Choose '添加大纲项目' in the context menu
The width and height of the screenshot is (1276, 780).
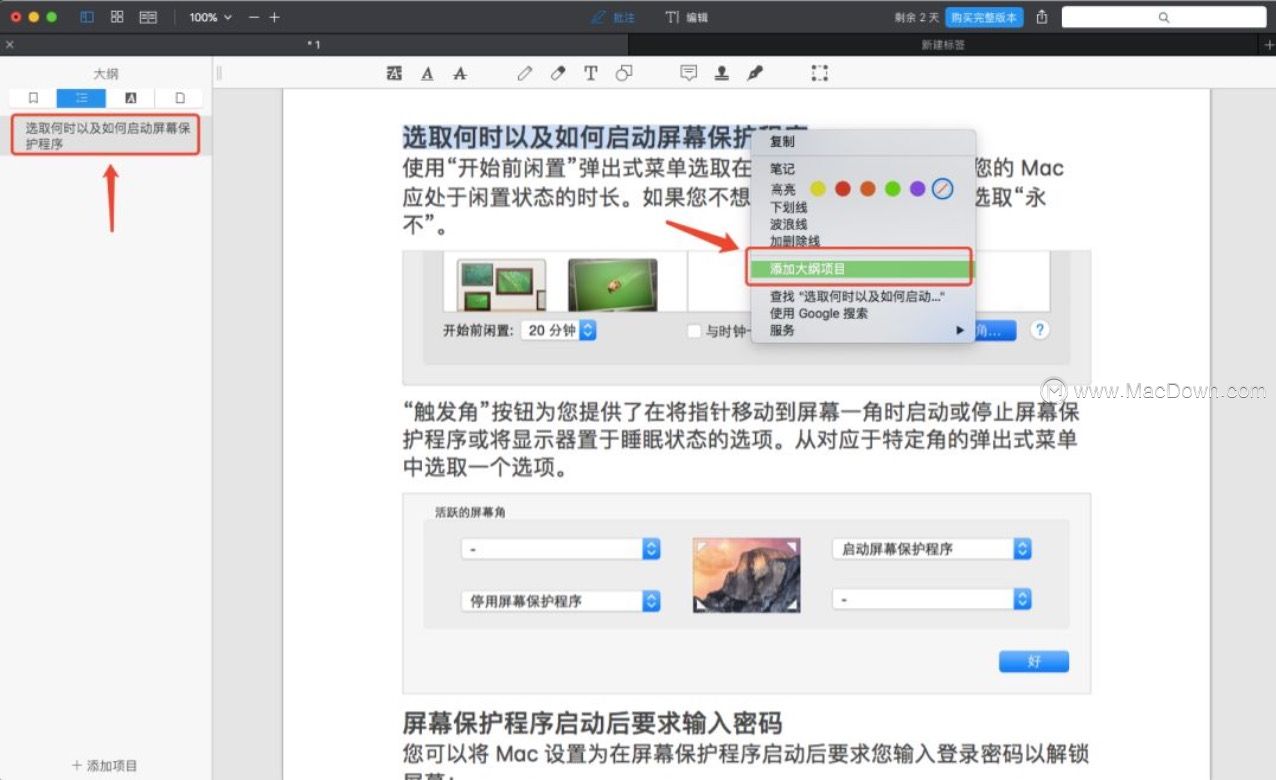[863, 269]
